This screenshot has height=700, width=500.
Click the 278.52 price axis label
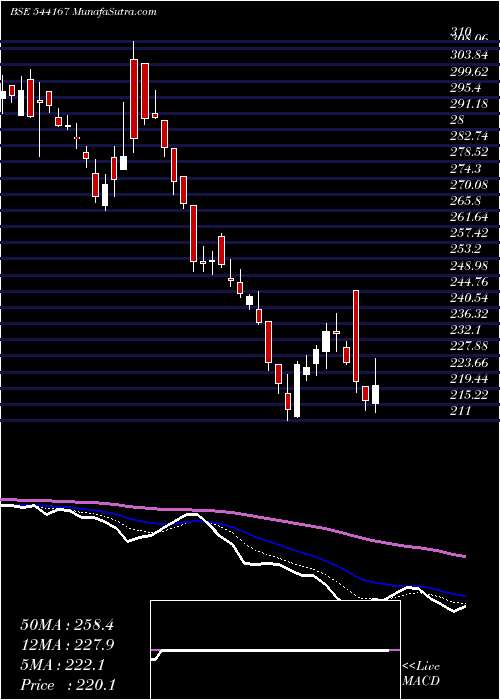[x=469, y=152]
